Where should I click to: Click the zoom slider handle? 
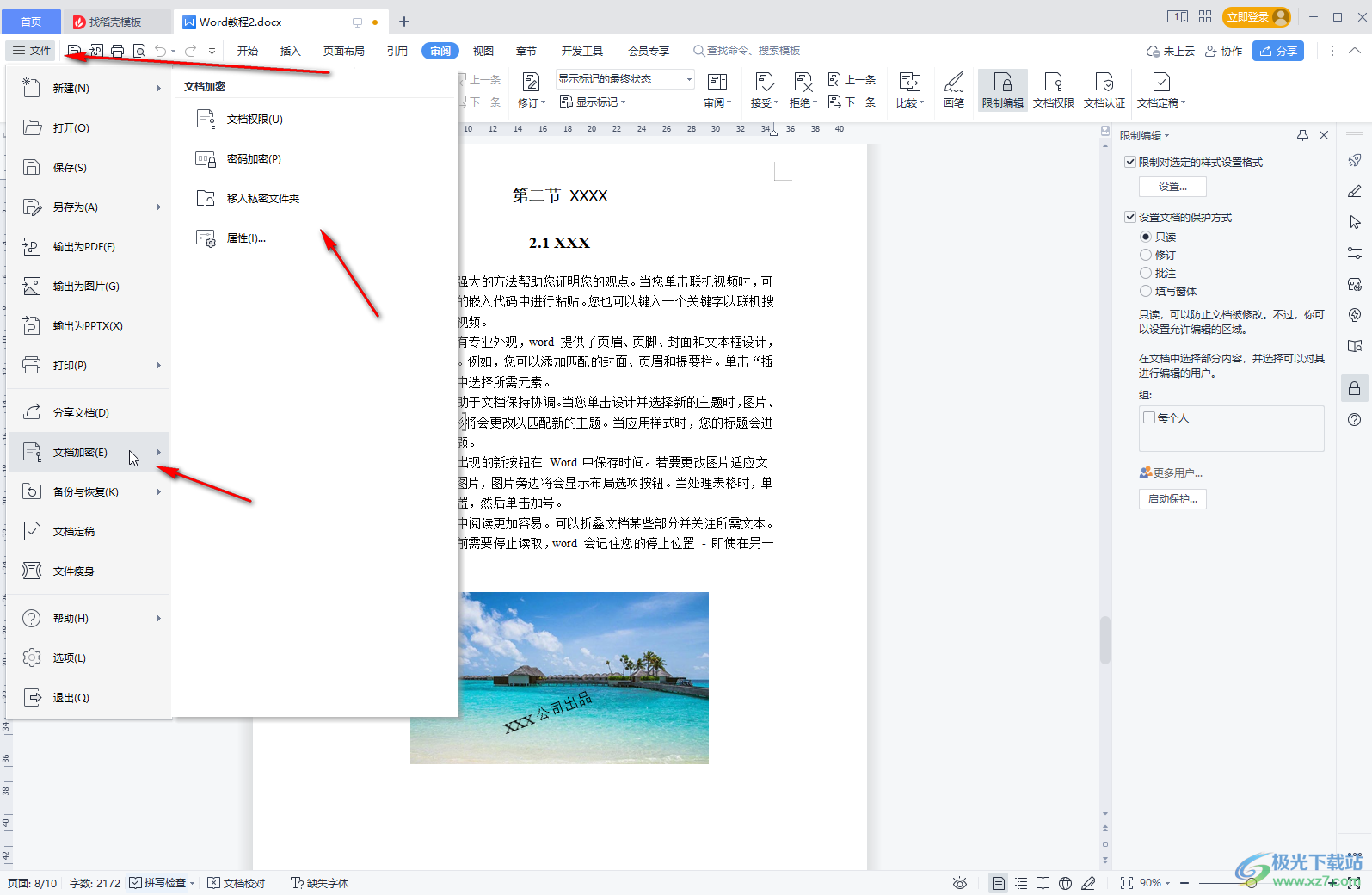tap(1252, 883)
